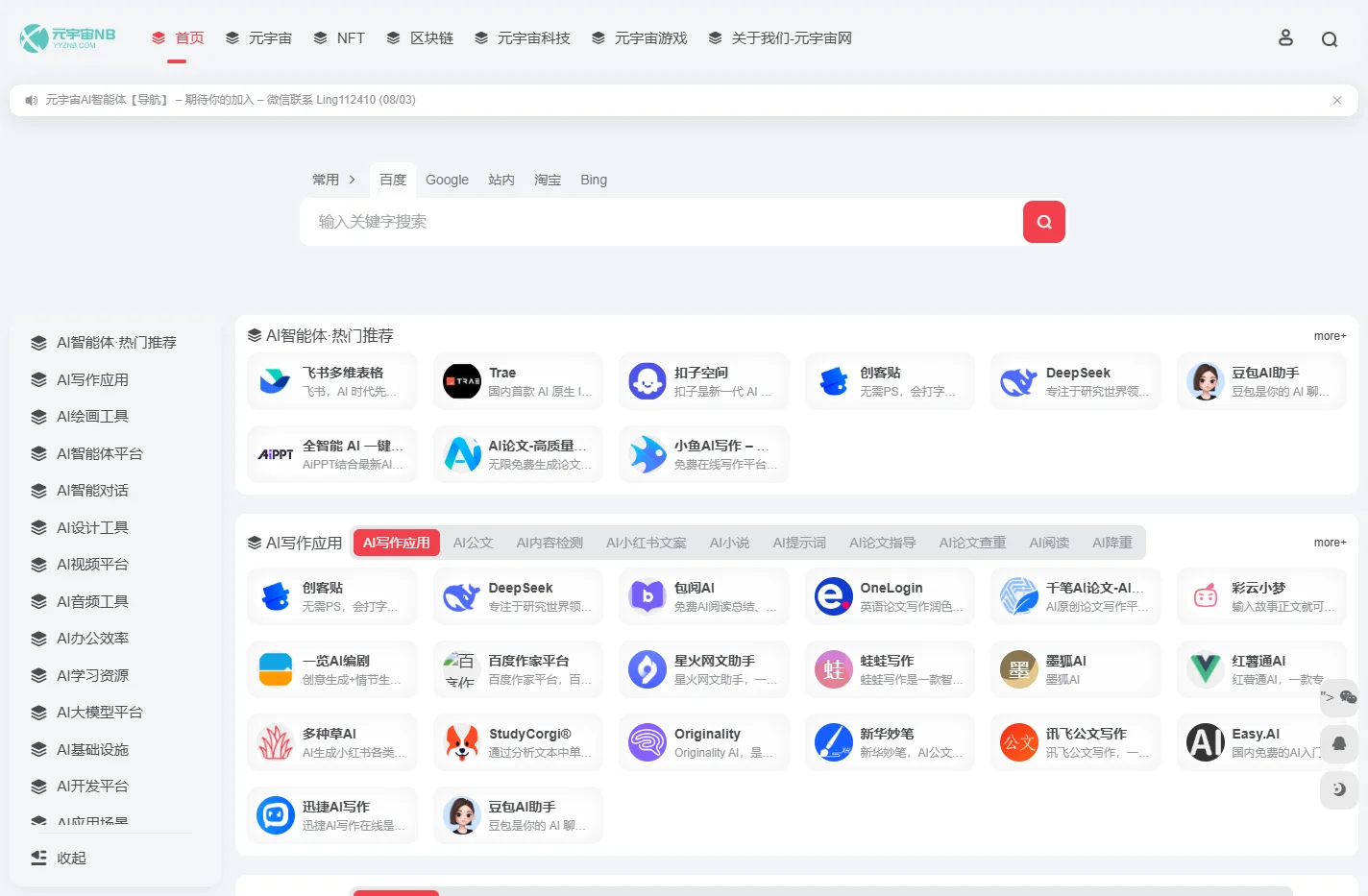Open the 扣子空间 icon

tap(647, 381)
